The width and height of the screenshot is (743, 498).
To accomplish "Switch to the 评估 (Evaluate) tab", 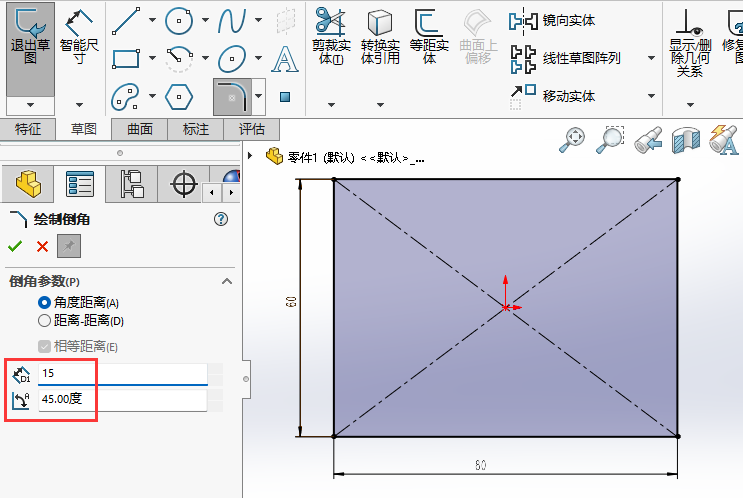I will [251, 129].
